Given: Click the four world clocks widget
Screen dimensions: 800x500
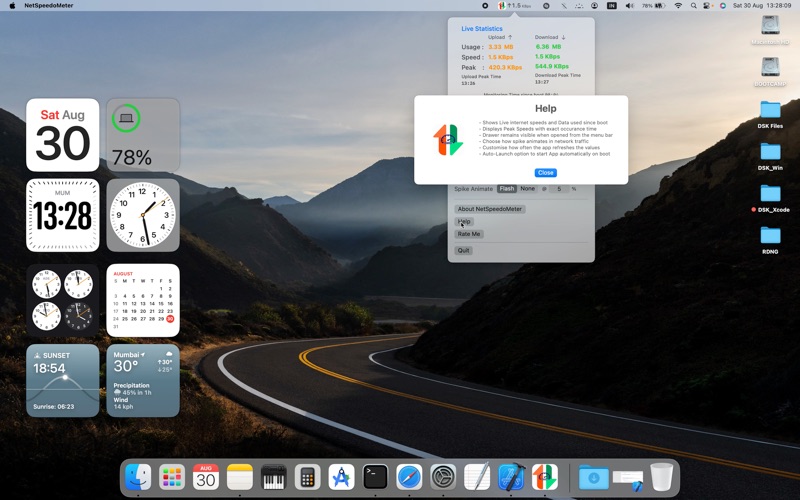Looking at the screenshot, I should click(63, 301).
